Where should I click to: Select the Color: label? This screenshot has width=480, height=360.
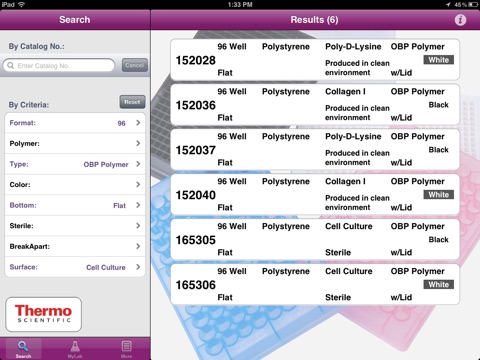point(20,185)
